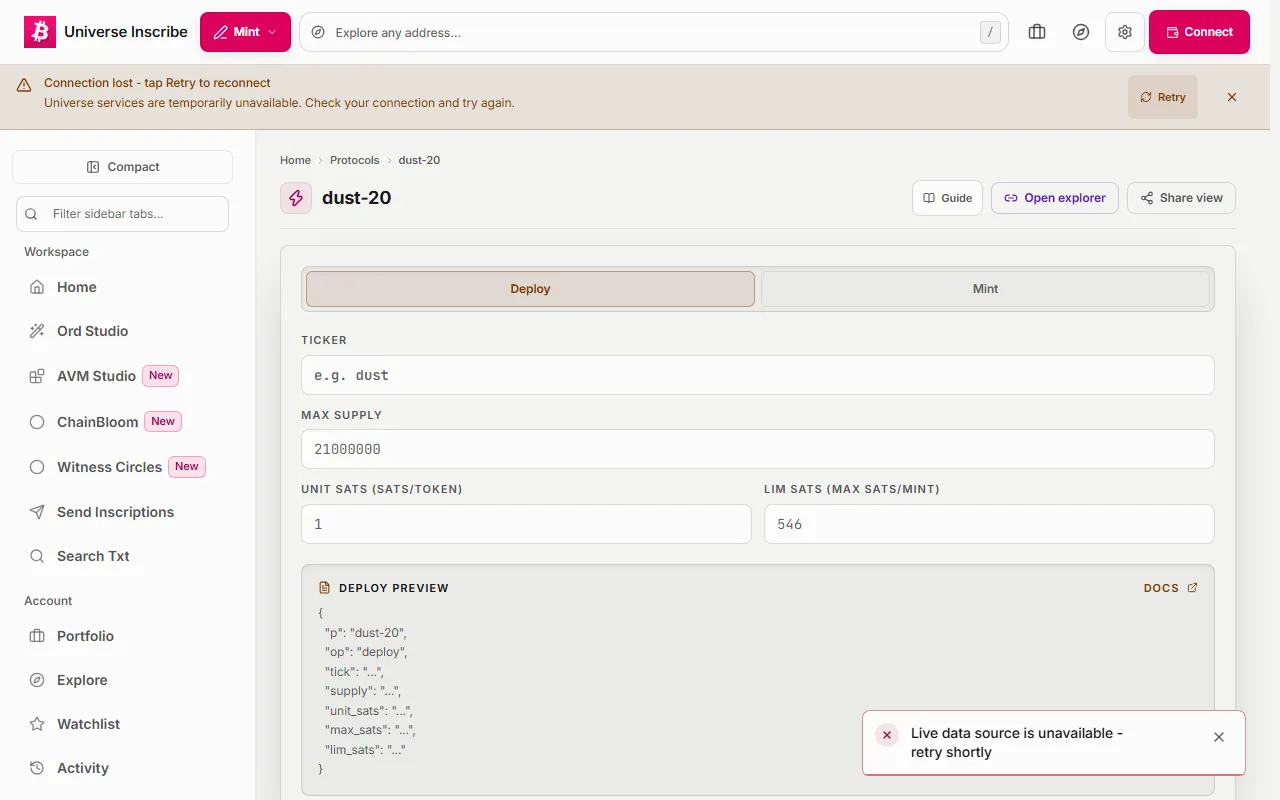Close the live data unavailable toast
The image size is (1280, 800).
[1219, 737]
